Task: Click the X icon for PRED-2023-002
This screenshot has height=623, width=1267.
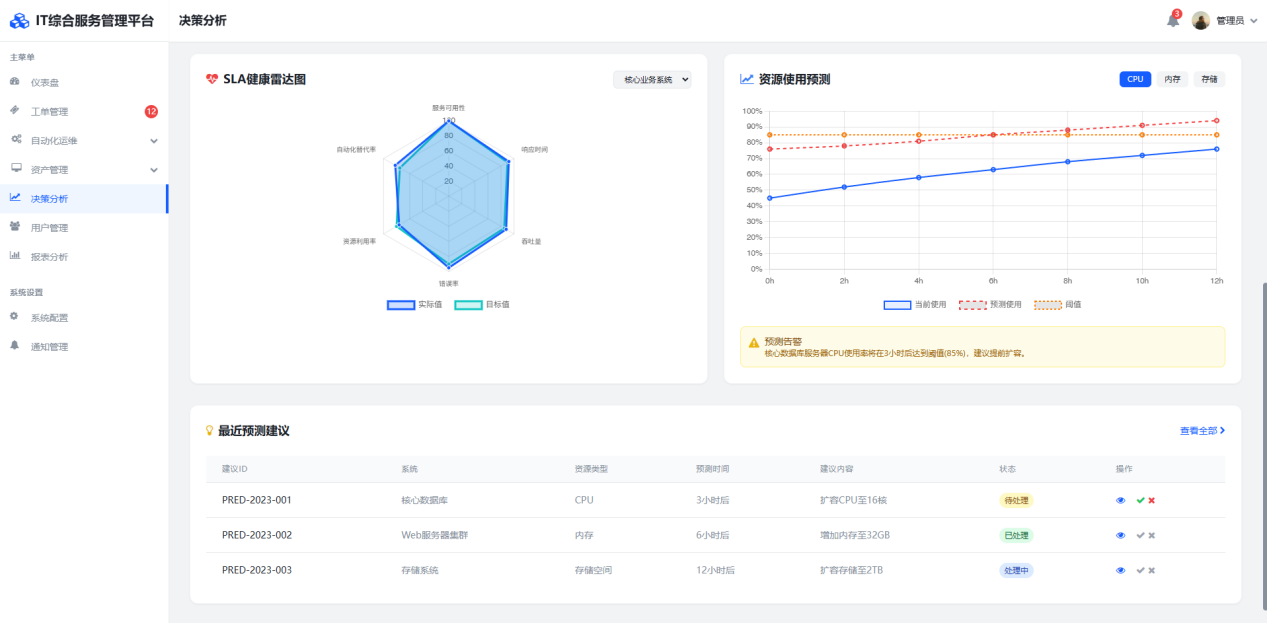Action: point(1152,535)
